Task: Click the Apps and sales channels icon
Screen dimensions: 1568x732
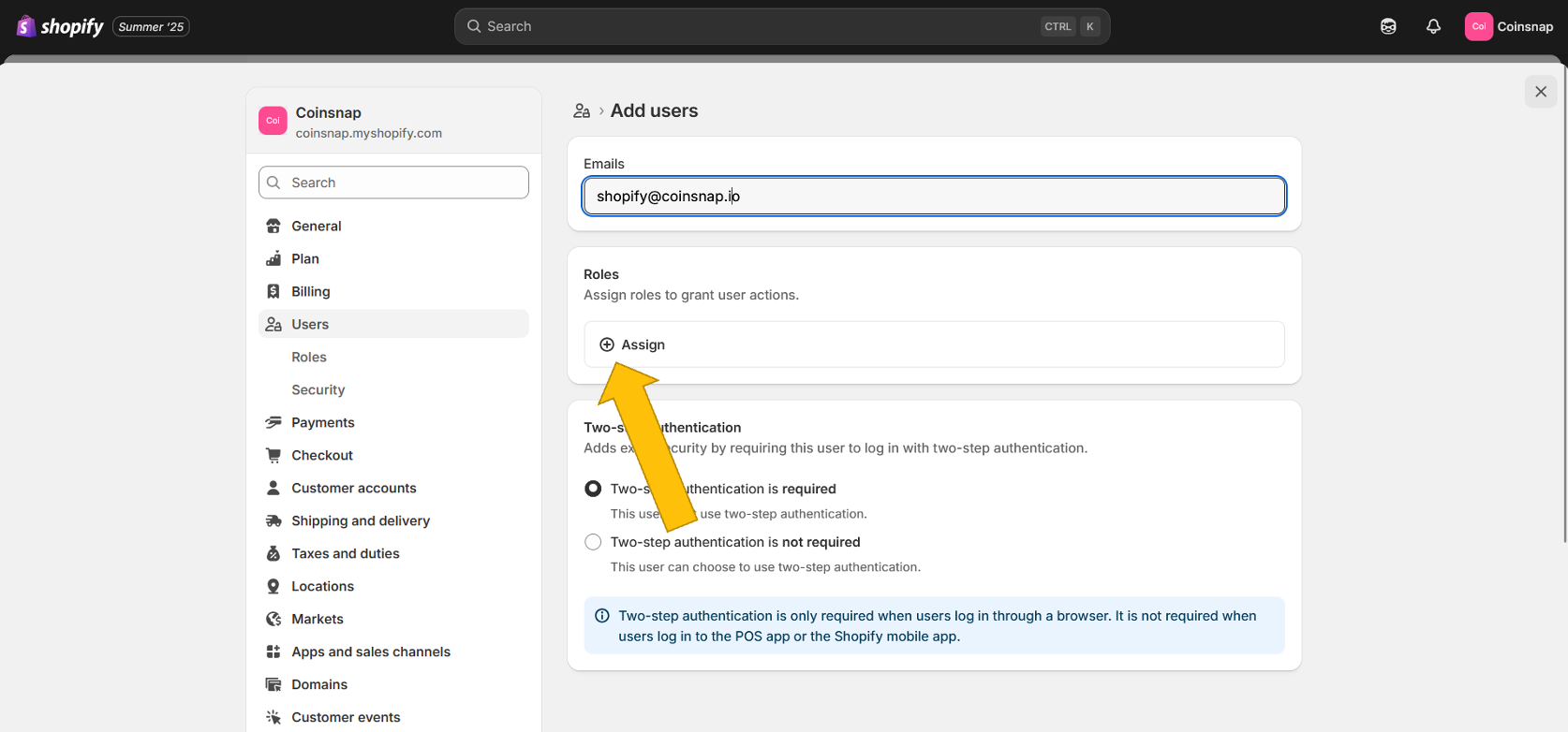Action: coord(274,651)
